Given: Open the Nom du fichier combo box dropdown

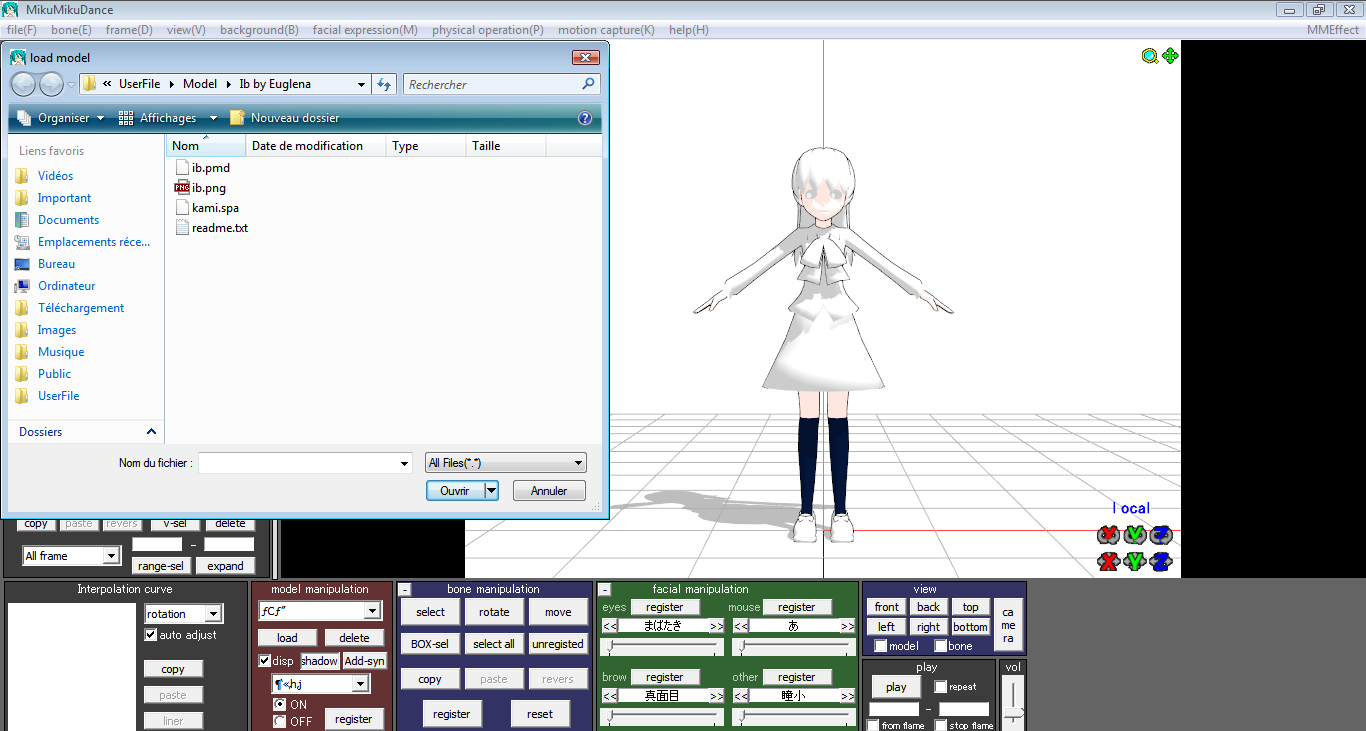Looking at the screenshot, I should click(x=405, y=463).
